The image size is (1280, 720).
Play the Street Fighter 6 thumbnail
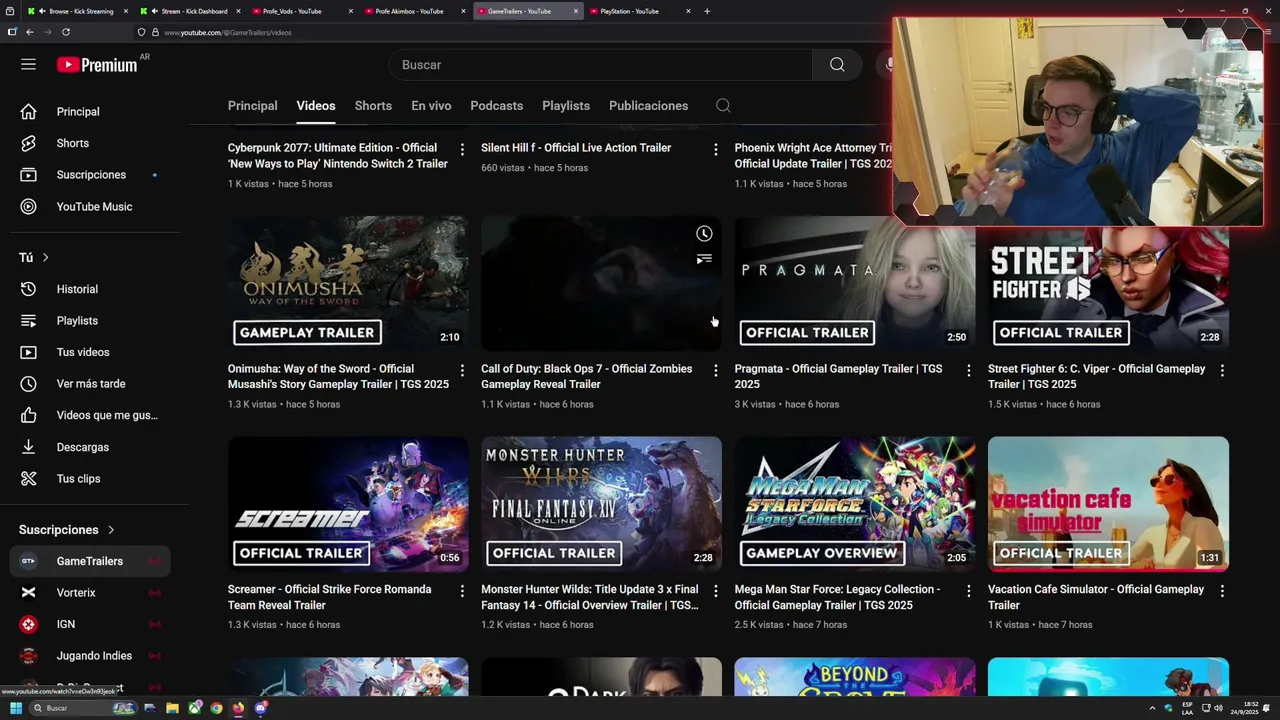1108,284
